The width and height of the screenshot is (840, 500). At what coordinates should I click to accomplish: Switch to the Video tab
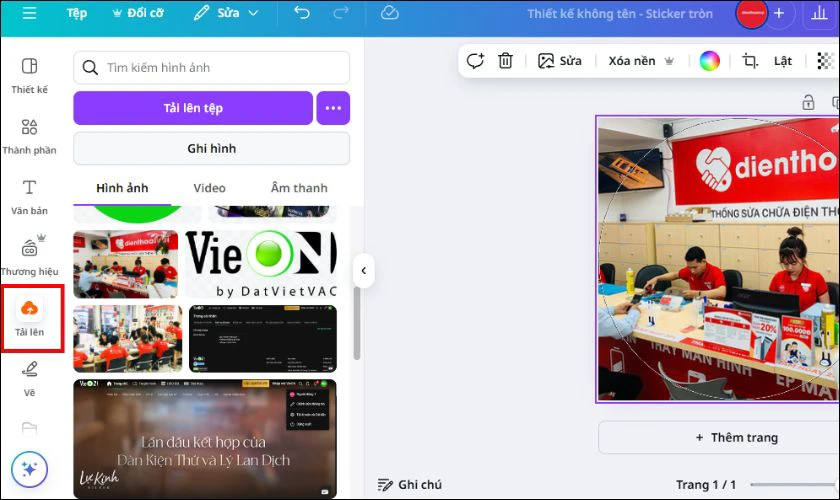209,188
